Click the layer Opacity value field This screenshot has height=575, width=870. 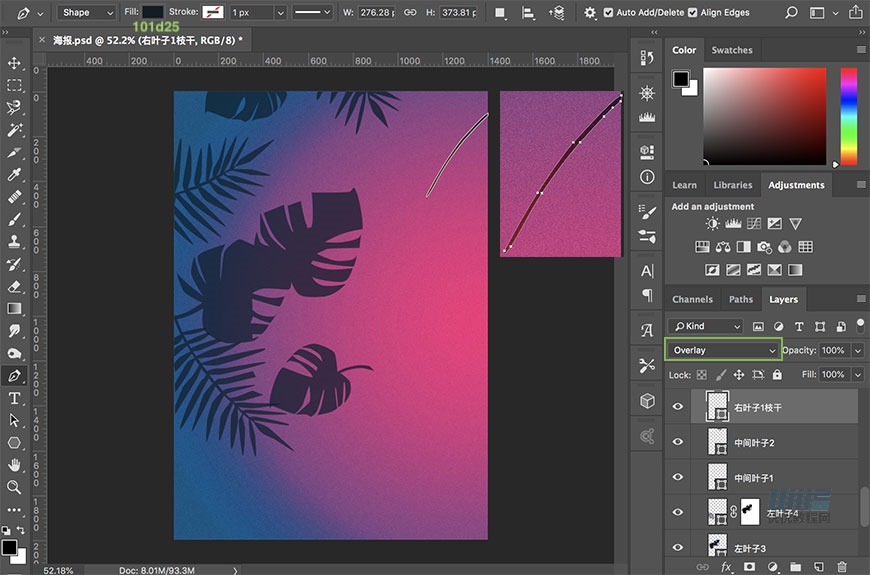[833, 350]
